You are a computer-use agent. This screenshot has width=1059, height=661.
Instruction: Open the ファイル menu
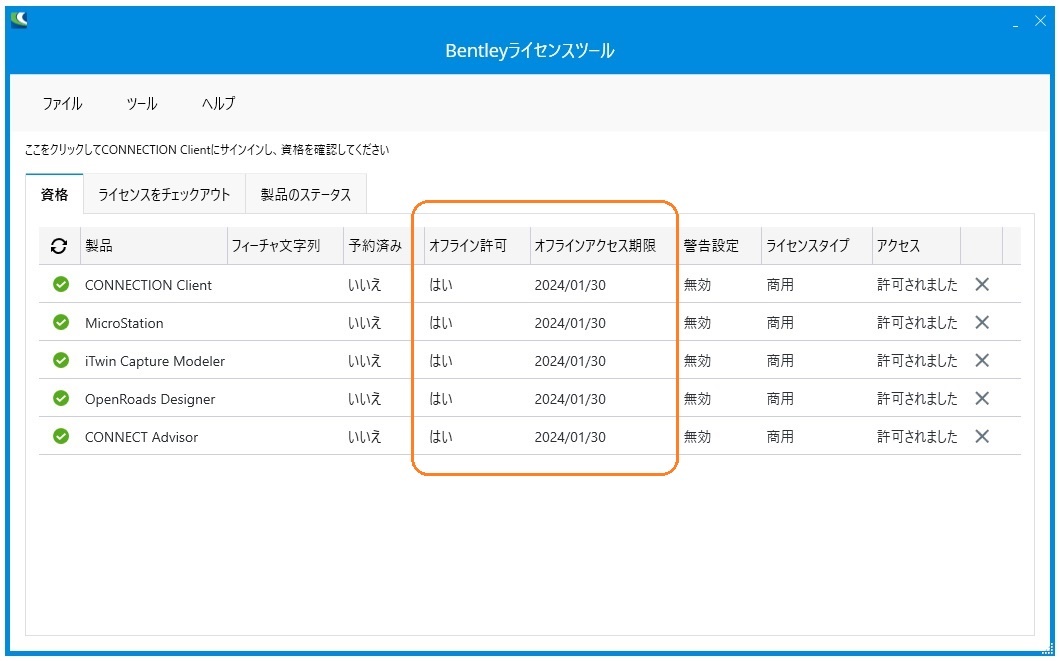(62, 103)
